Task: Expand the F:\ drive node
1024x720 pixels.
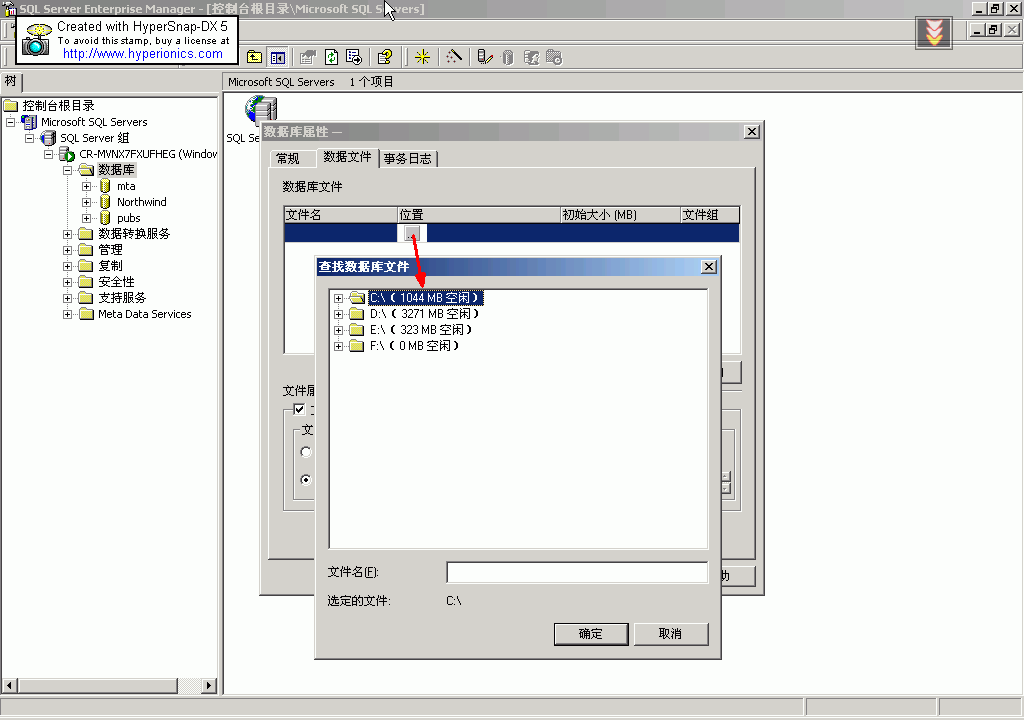Action: pyautogui.click(x=338, y=346)
